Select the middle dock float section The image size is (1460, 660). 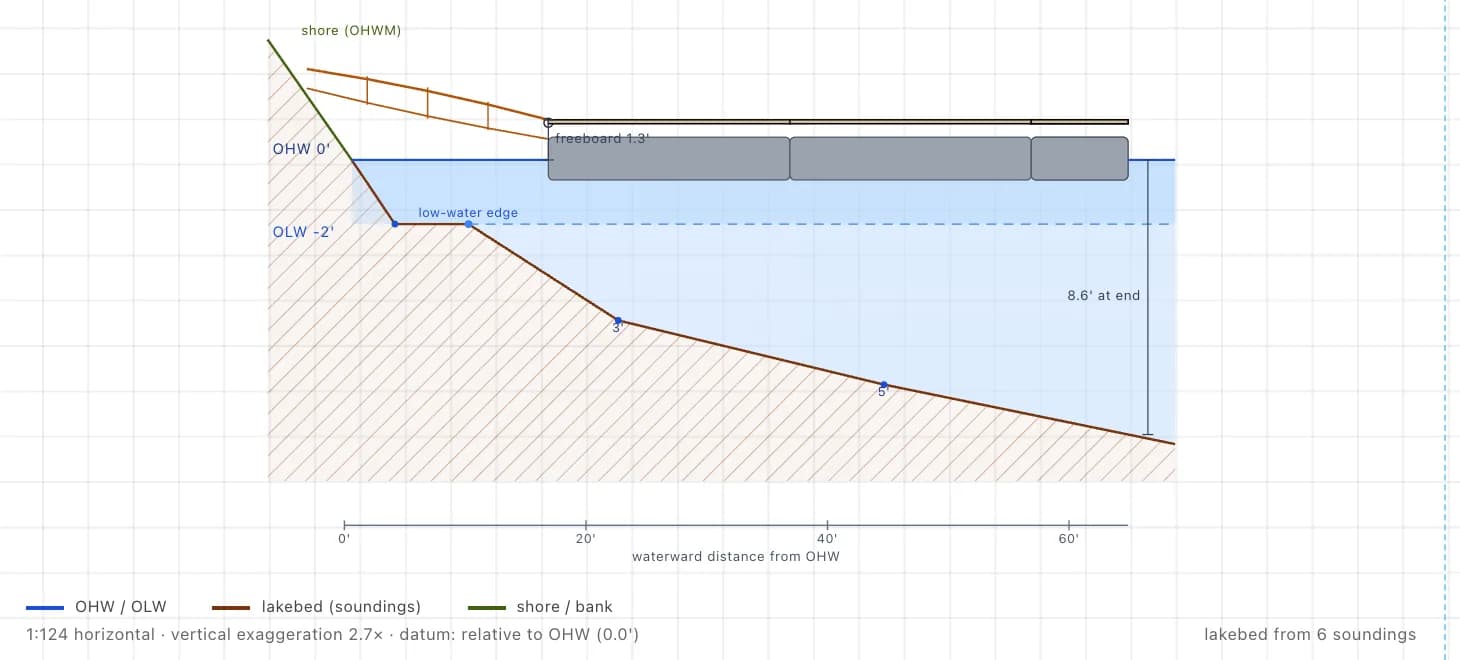[x=910, y=158]
